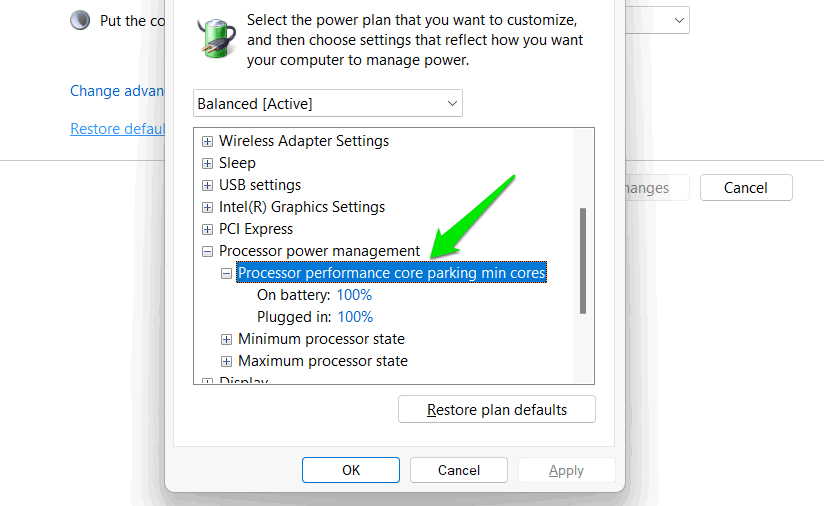Click the settings list vertical scrollbar
Screen dimensions: 824x506
[x=583, y=260]
